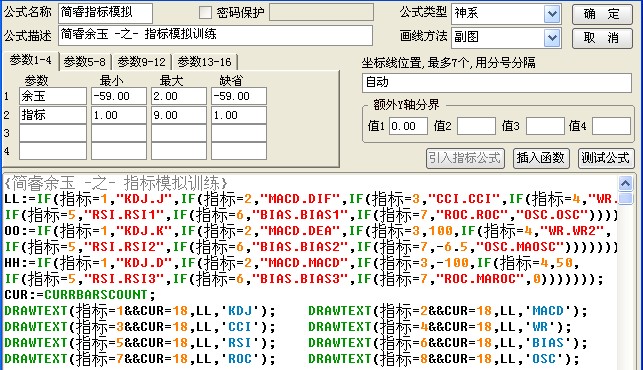Switch to the 参数13-16 tab
Screen dimensions: 643x370
[205, 62]
